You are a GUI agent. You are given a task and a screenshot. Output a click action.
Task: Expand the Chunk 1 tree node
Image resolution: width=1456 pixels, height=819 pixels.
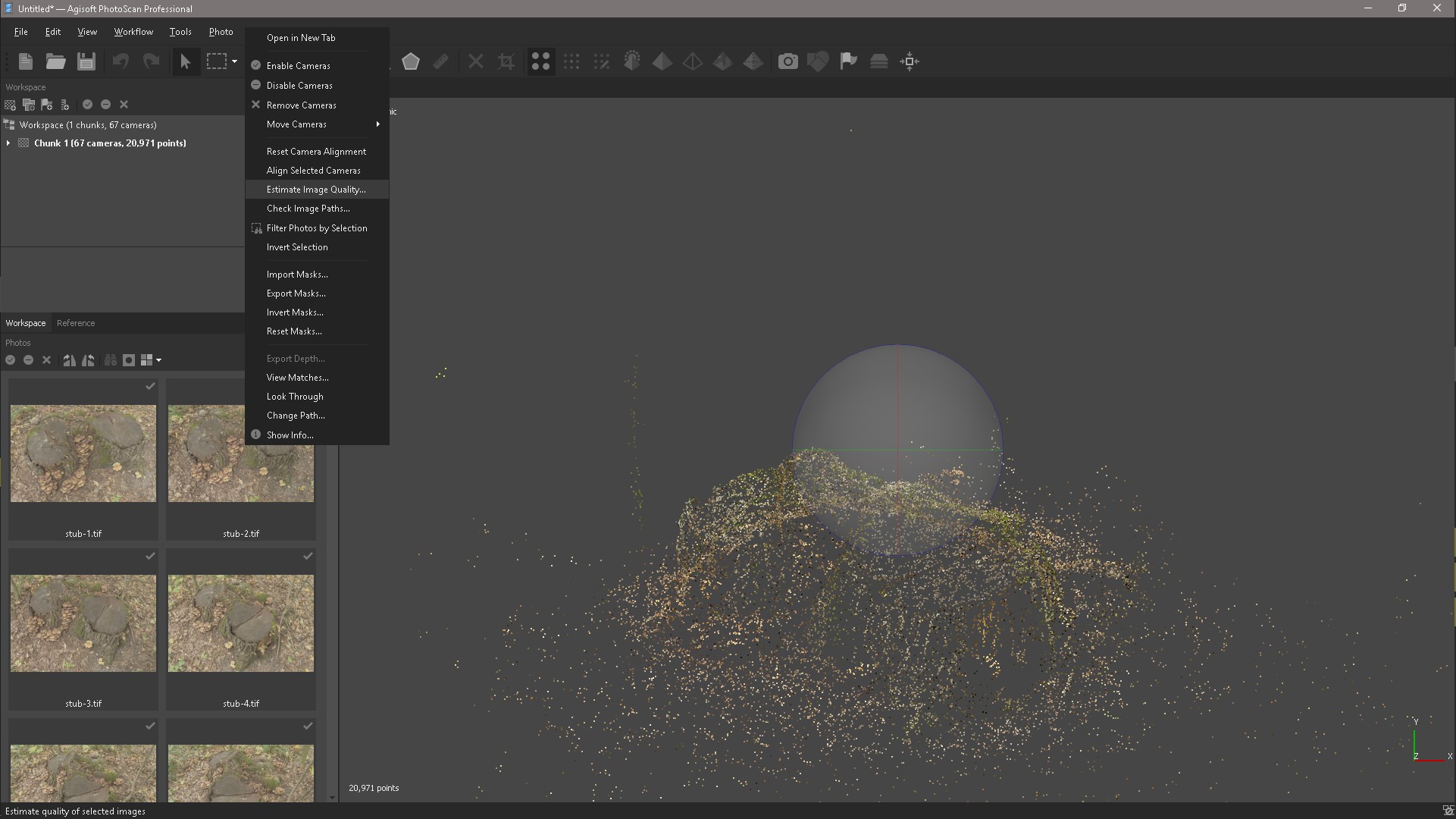8,143
